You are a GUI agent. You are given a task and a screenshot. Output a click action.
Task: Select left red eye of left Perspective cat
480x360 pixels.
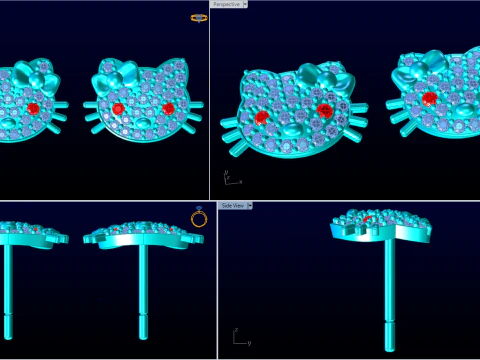pos(262,118)
